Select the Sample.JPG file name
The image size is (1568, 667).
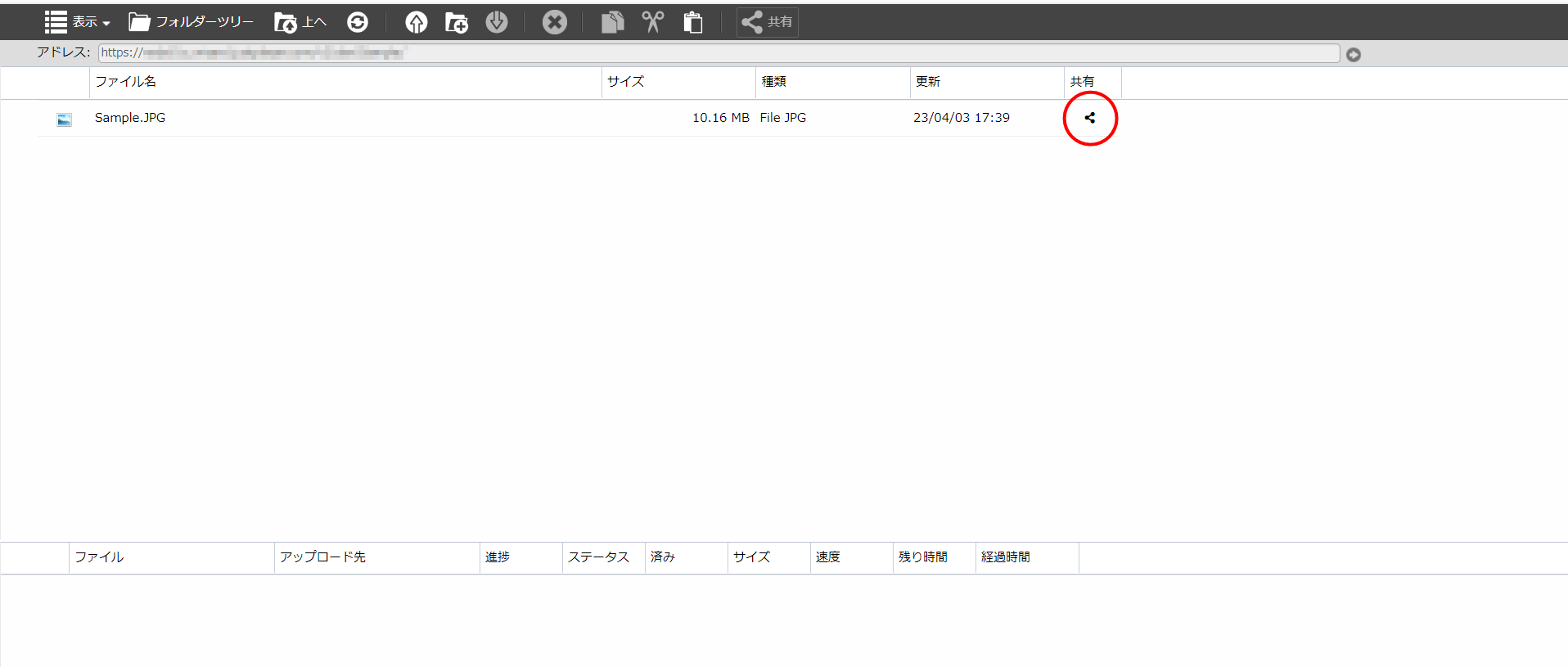pyautogui.click(x=130, y=118)
